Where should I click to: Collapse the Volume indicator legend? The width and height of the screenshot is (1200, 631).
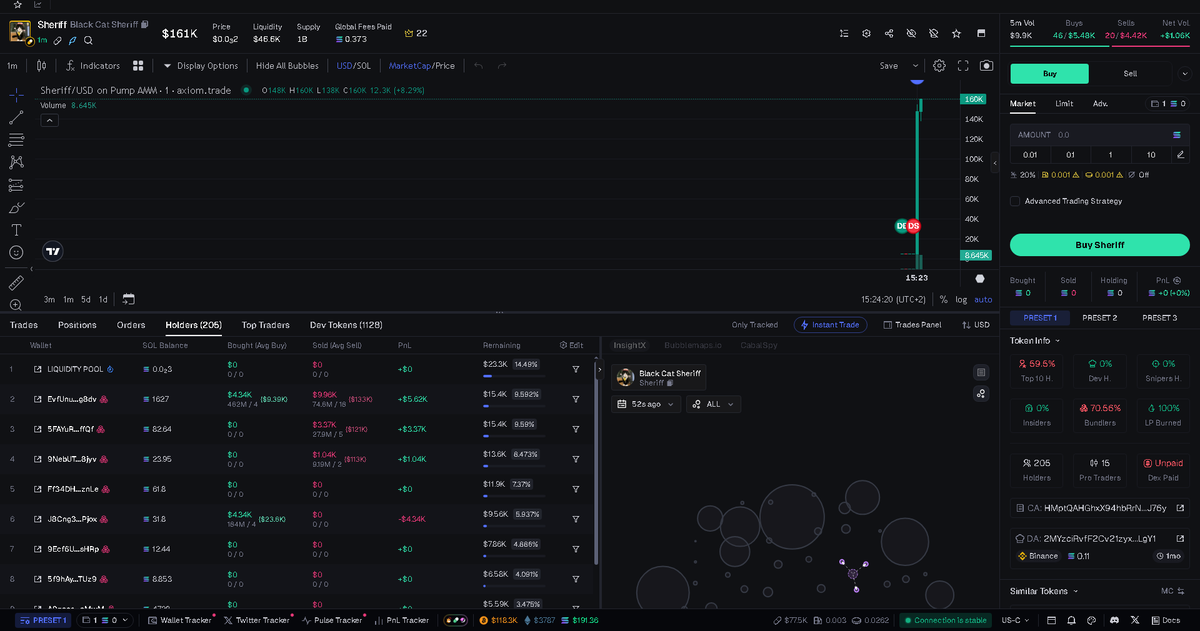click(x=49, y=120)
